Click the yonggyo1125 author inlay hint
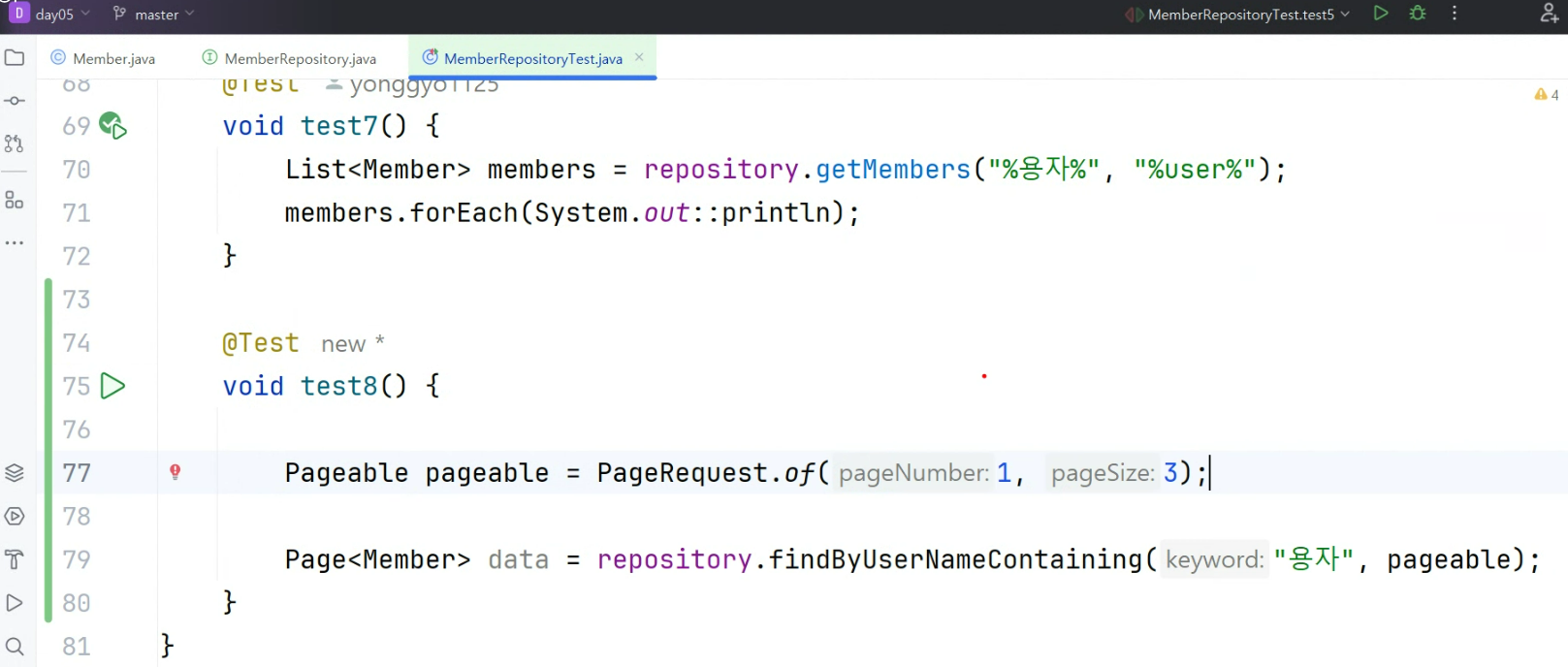Viewport: 1568px width, 667px height. tap(413, 85)
